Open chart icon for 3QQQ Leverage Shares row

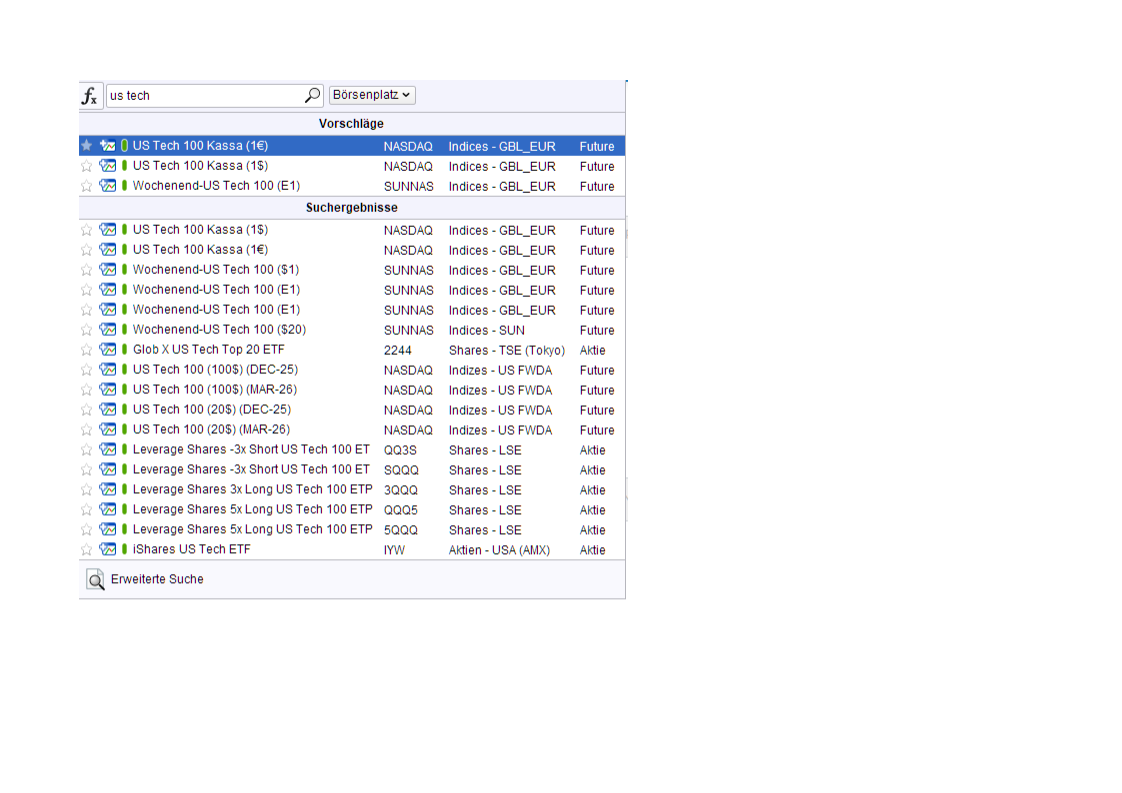click(108, 490)
